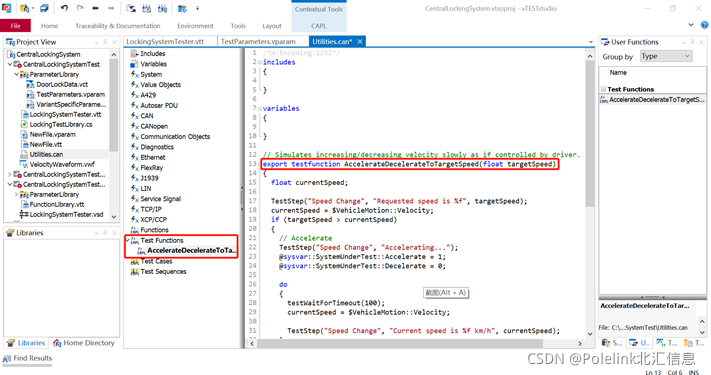Open the new/open file toolbar icon
The width and height of the screenshot is (711, 375).
[x=25, y=8]
